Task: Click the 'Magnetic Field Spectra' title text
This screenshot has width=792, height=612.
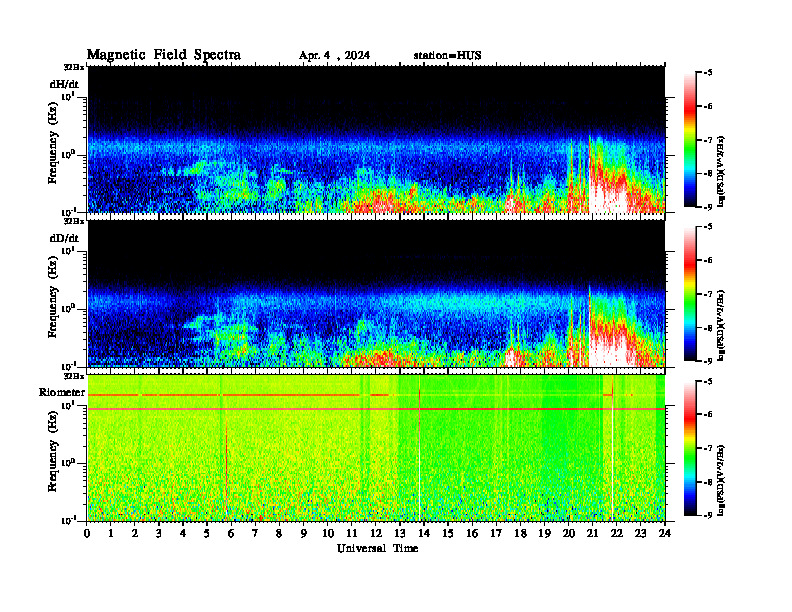Action: 164,55
